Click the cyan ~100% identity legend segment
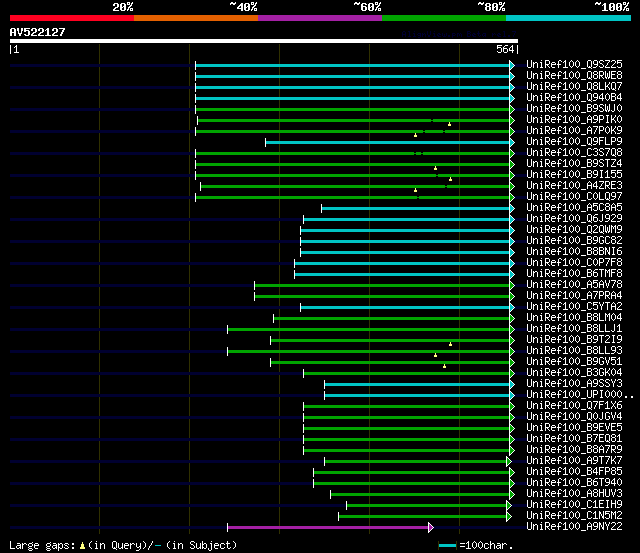The width and height of the screenshot is (640, 553). 568,18
